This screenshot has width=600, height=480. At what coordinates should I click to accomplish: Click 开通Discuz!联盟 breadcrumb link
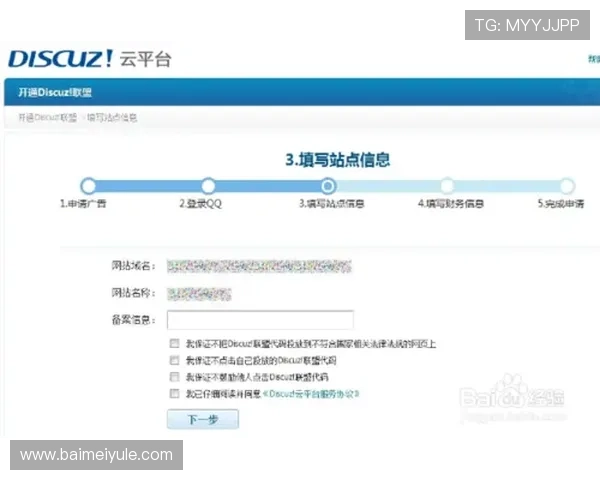[x=47, y=118]
